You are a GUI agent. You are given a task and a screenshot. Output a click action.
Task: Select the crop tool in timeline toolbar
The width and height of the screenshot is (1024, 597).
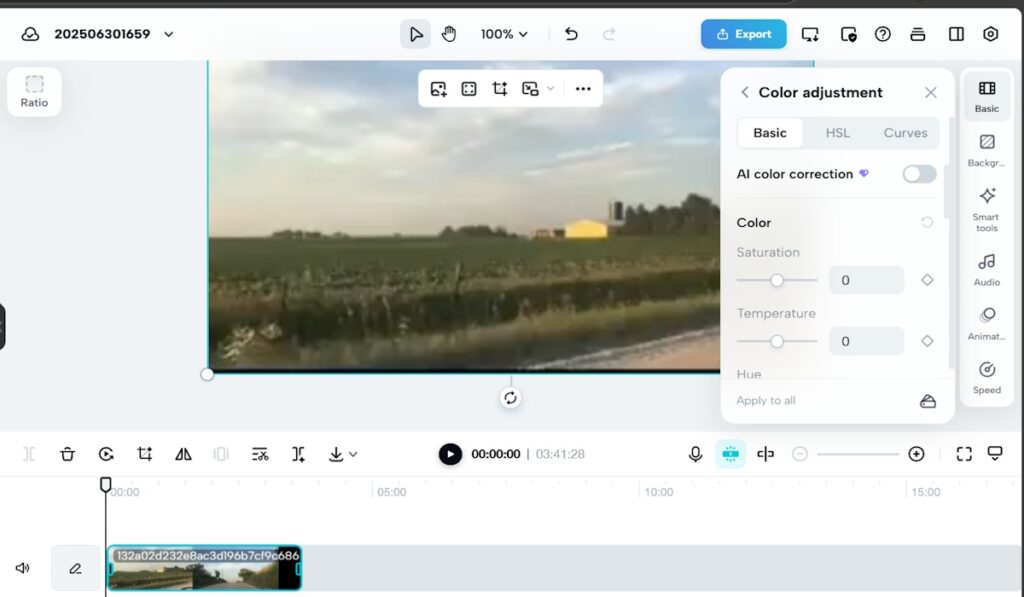coord(145,454)
